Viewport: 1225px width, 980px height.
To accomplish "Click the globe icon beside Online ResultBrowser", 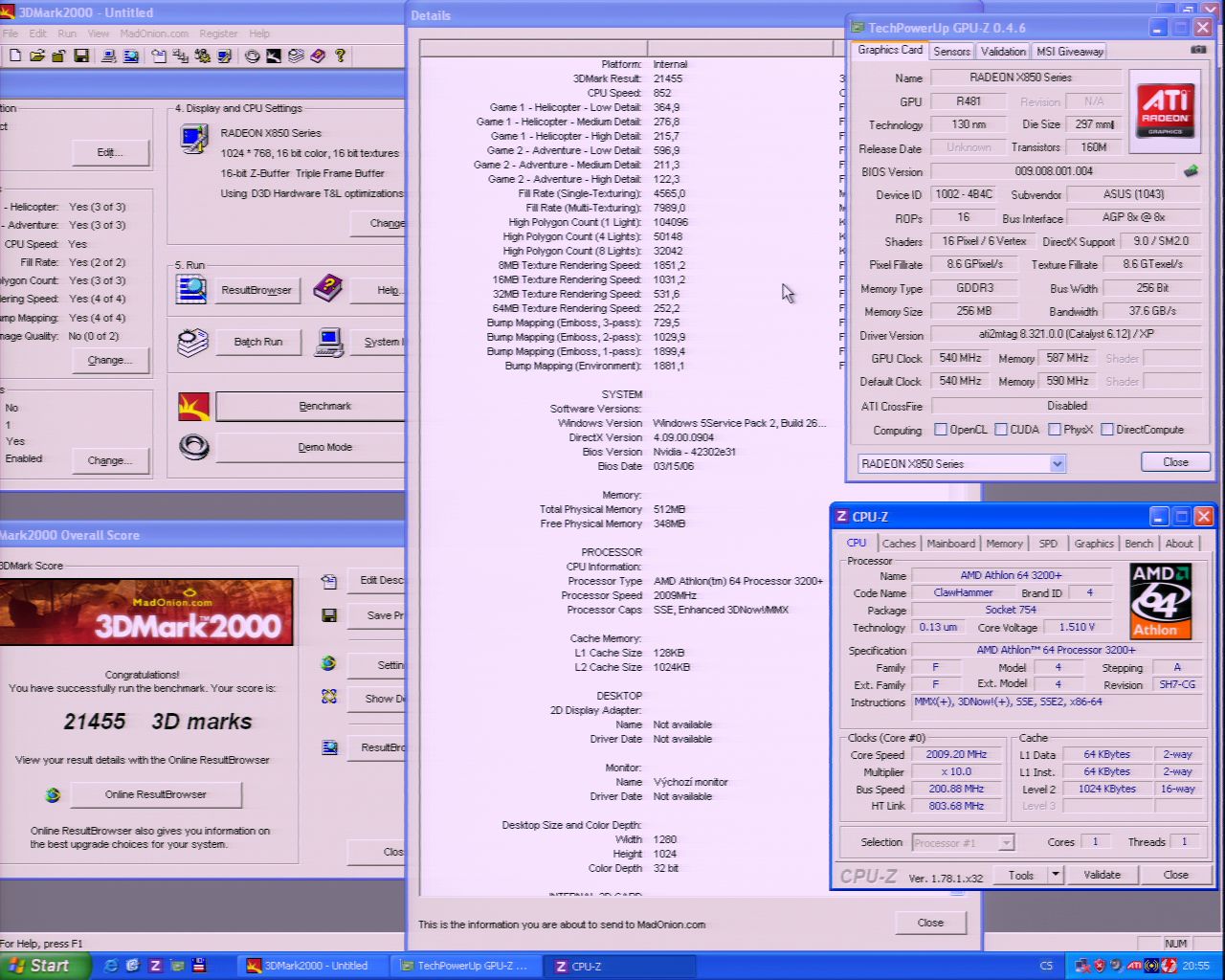I will pyautogui.click(x=53, y=794).
